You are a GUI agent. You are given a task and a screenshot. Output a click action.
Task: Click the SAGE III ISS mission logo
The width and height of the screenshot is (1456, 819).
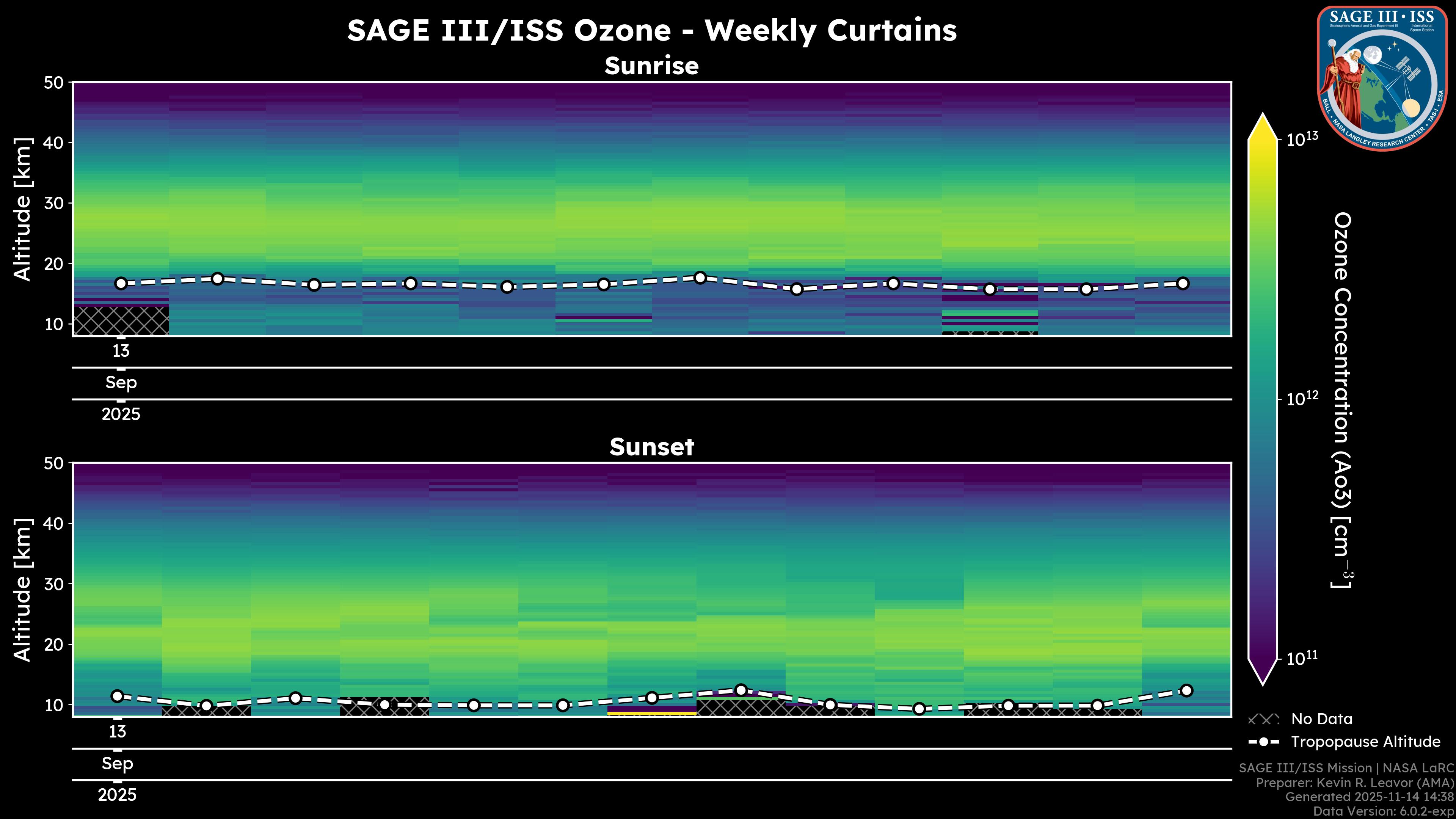tap(1382, 78)
